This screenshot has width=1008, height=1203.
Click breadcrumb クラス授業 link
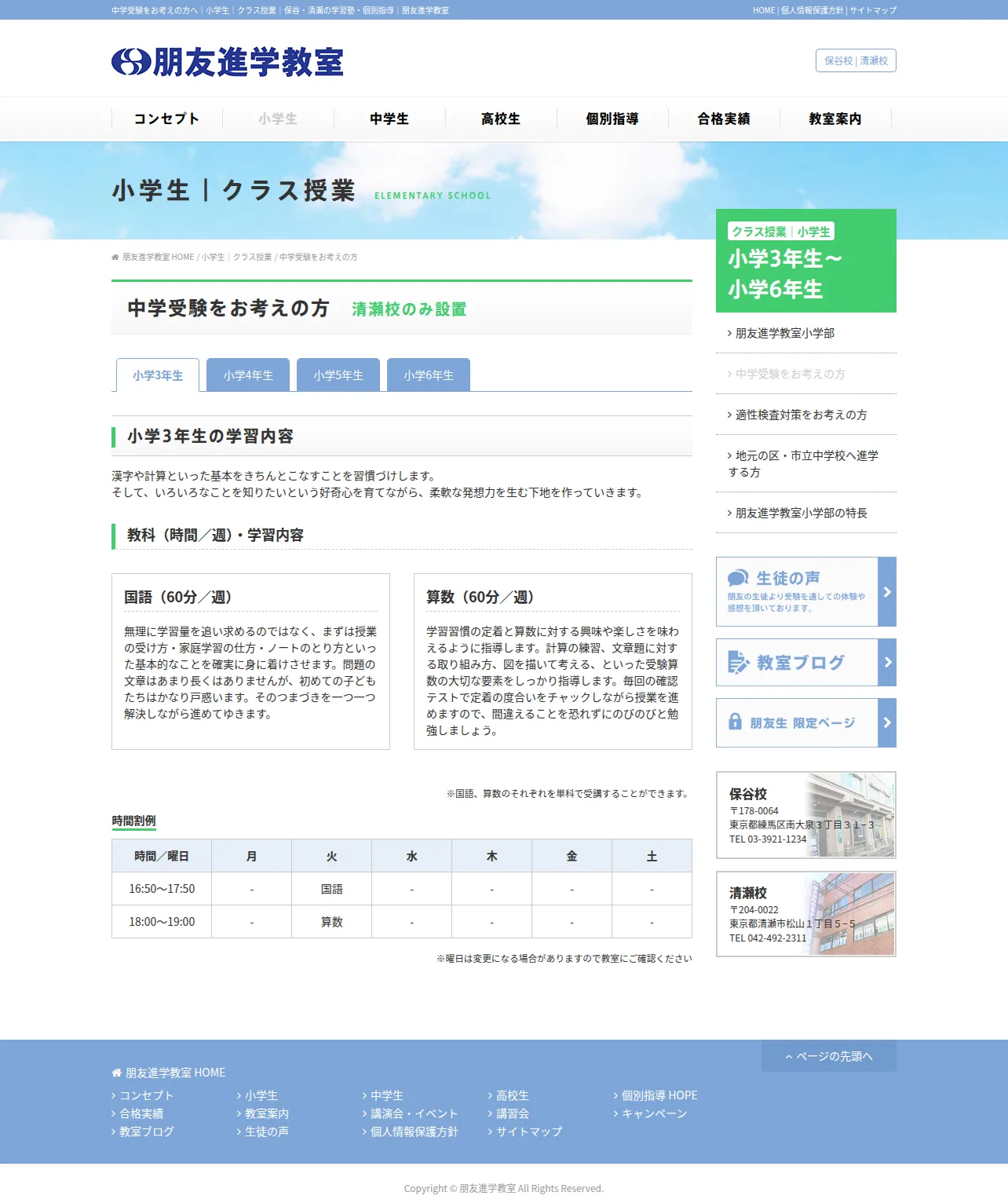[253, 257]
